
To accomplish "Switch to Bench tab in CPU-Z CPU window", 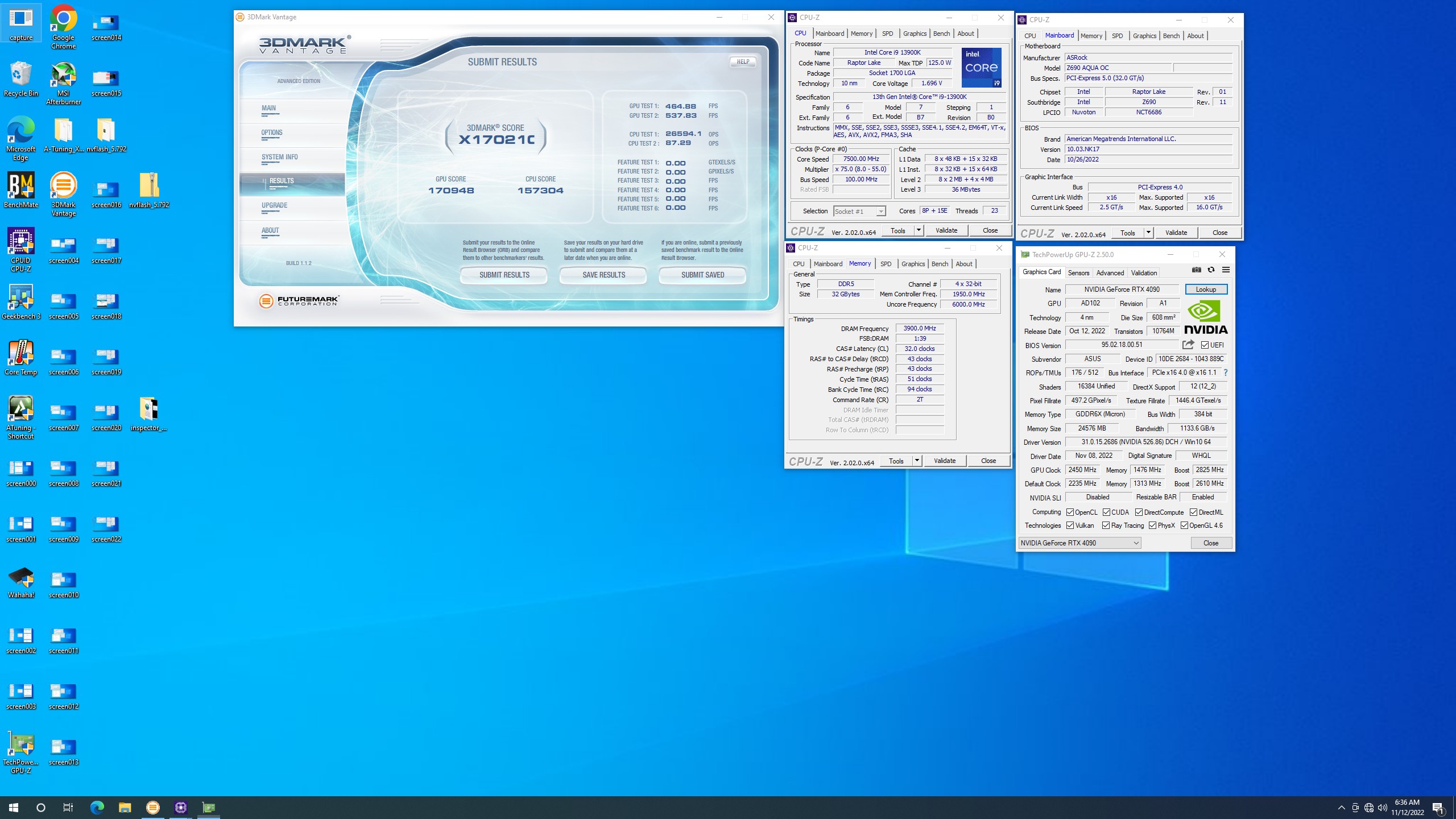I will [941, 34].
